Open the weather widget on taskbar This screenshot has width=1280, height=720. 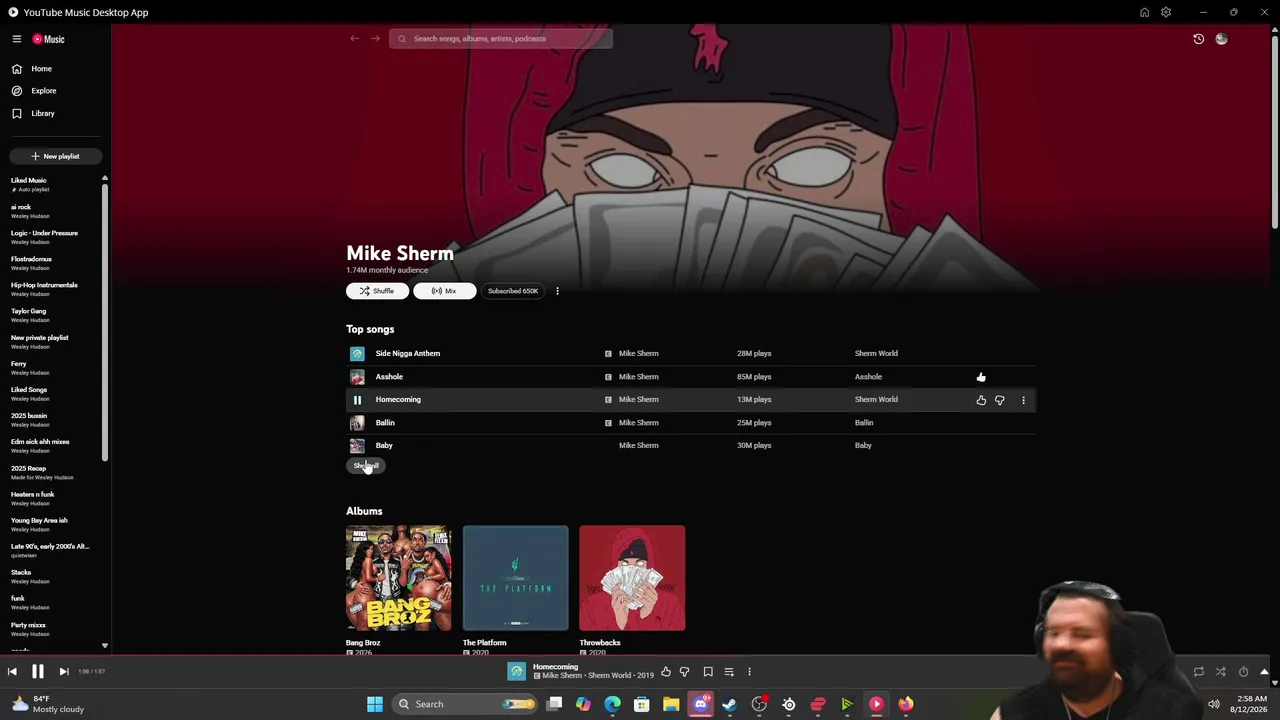click(48, 704)
